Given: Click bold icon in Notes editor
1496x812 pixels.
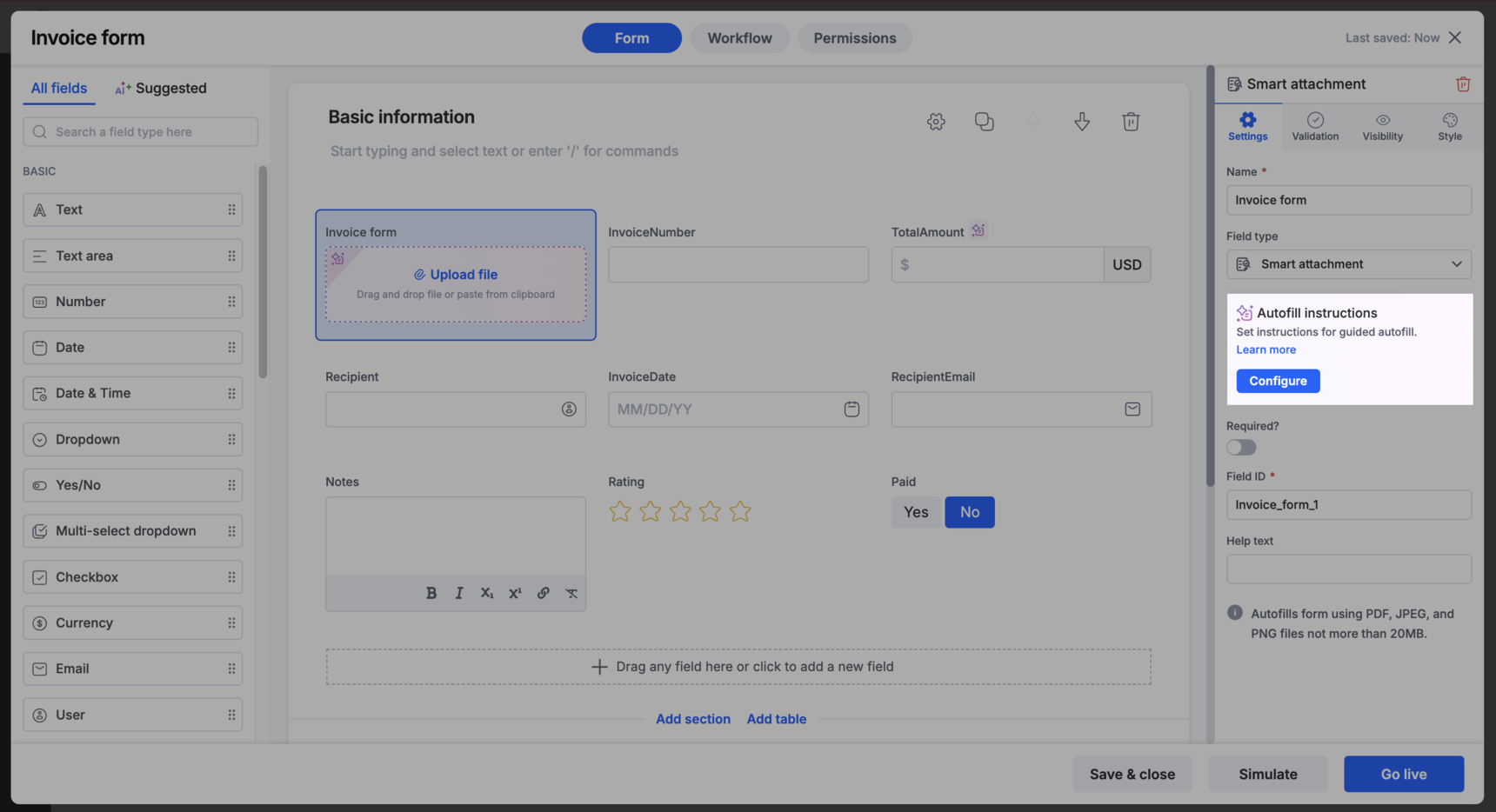Looking at the screenshot, I should point(431,593).
